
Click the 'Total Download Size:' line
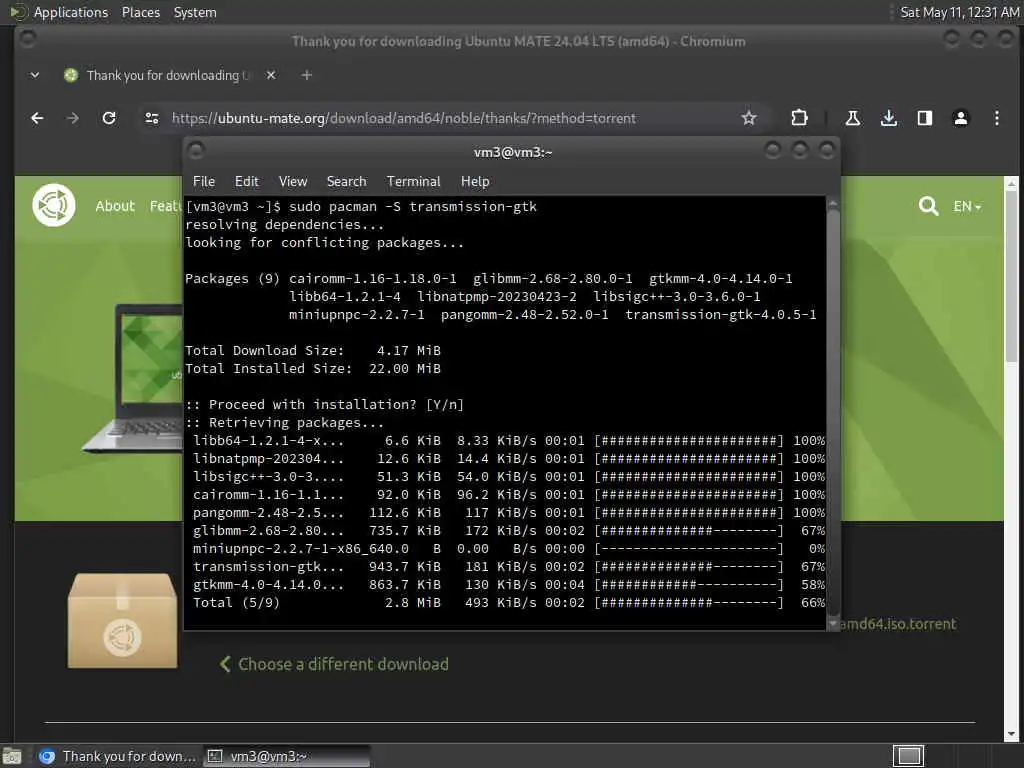point(313,351)
